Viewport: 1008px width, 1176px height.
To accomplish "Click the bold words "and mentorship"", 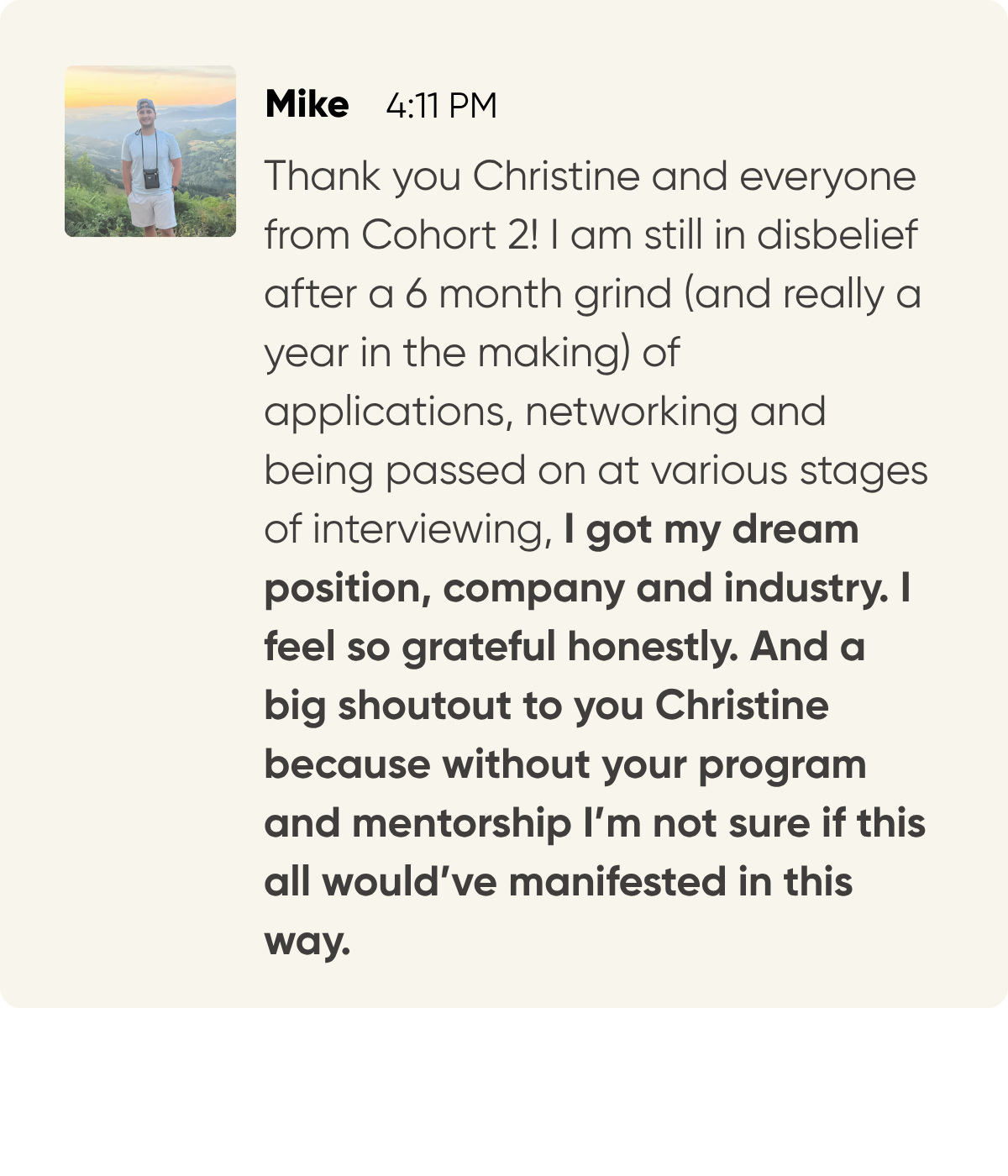I will pos(417,823).
